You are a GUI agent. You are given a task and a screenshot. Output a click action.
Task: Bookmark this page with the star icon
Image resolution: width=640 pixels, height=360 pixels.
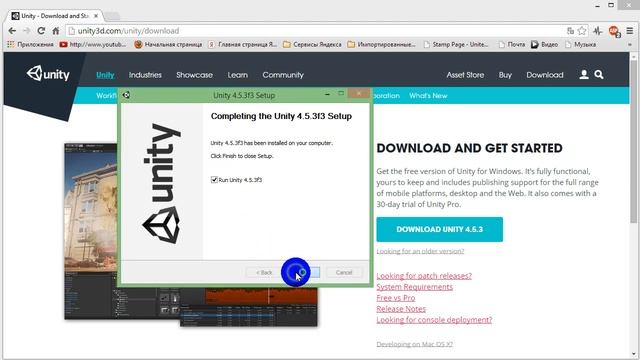click(x=582, y=31)
